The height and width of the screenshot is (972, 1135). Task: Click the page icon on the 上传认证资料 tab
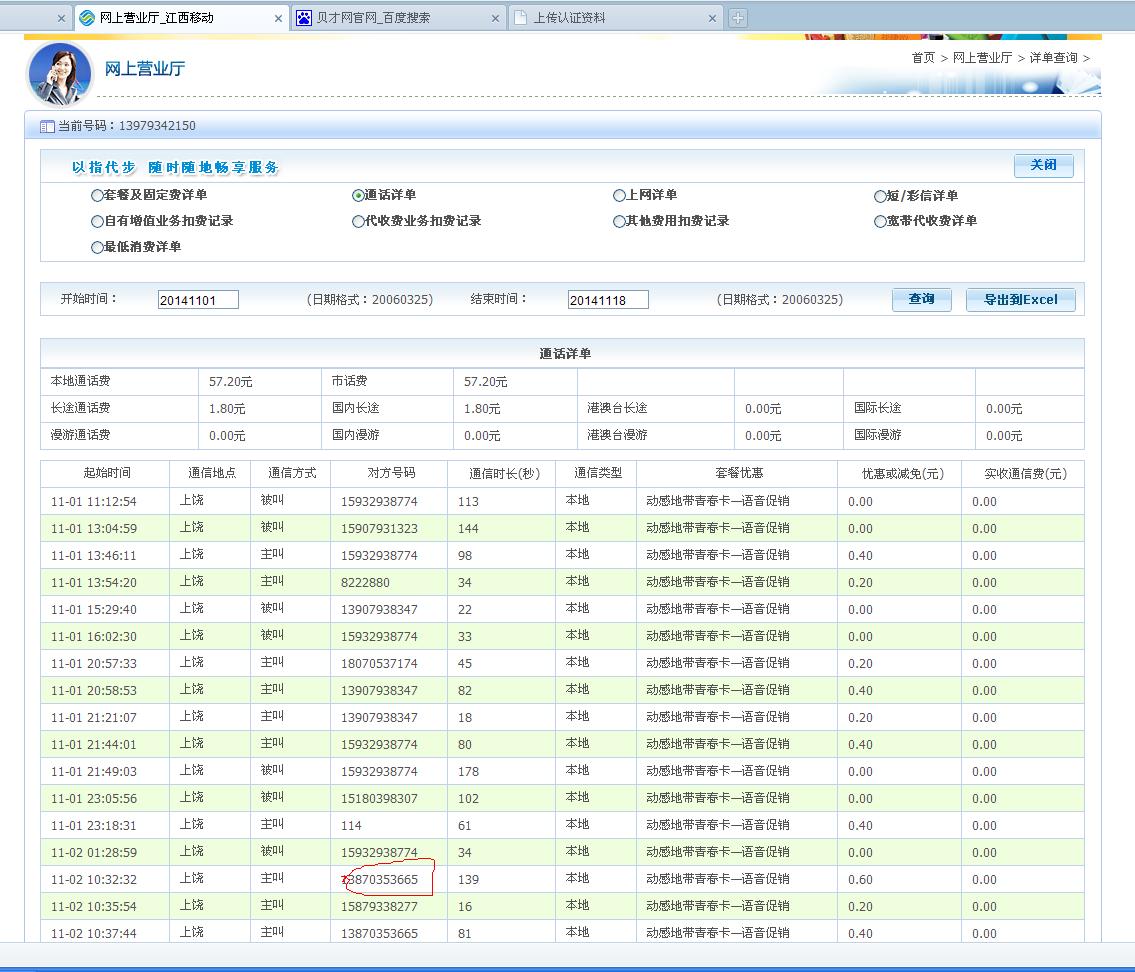(521, 18)
